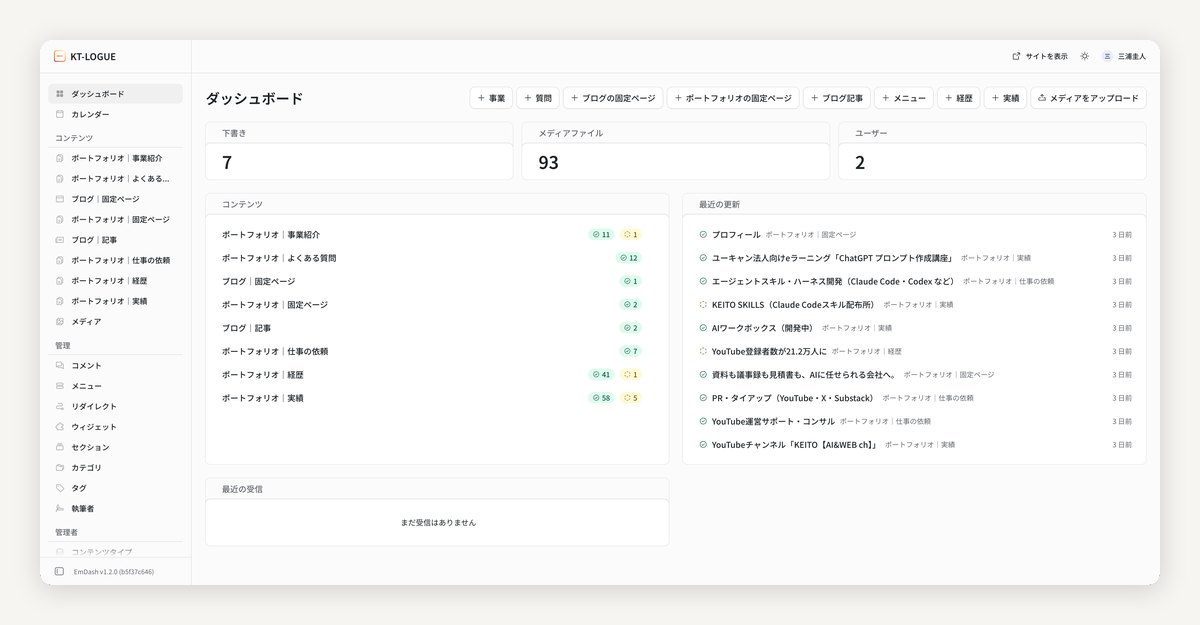This screenshot has width=1200, height=625.
Task: Open プロフィール in recent updates
Action: 736,235
